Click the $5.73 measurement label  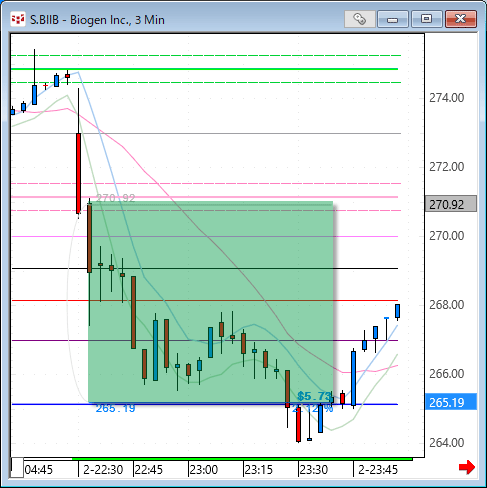click(315, 396)
